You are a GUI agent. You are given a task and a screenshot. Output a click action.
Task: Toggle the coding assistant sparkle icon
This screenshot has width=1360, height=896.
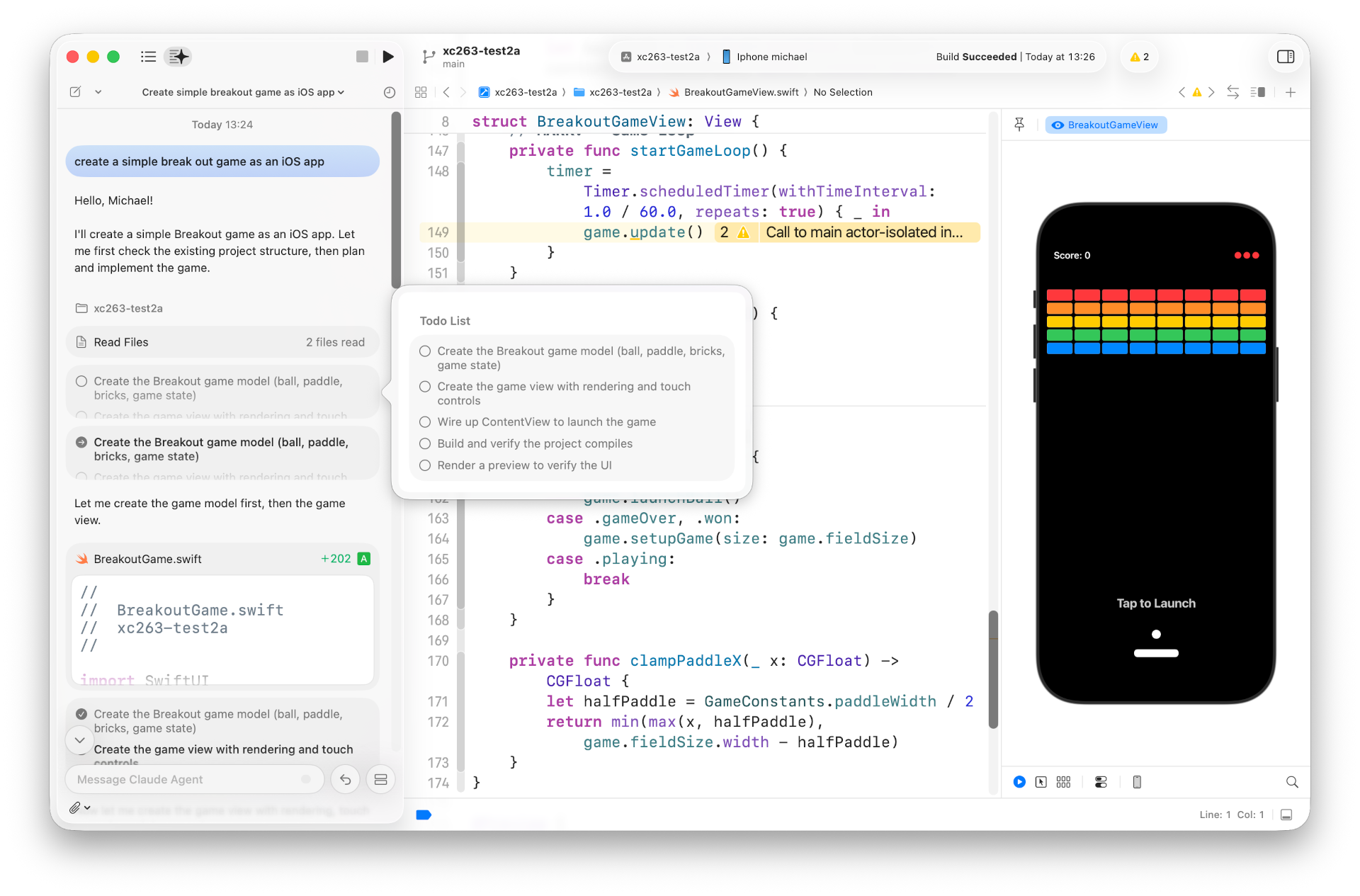click(178, 57)
